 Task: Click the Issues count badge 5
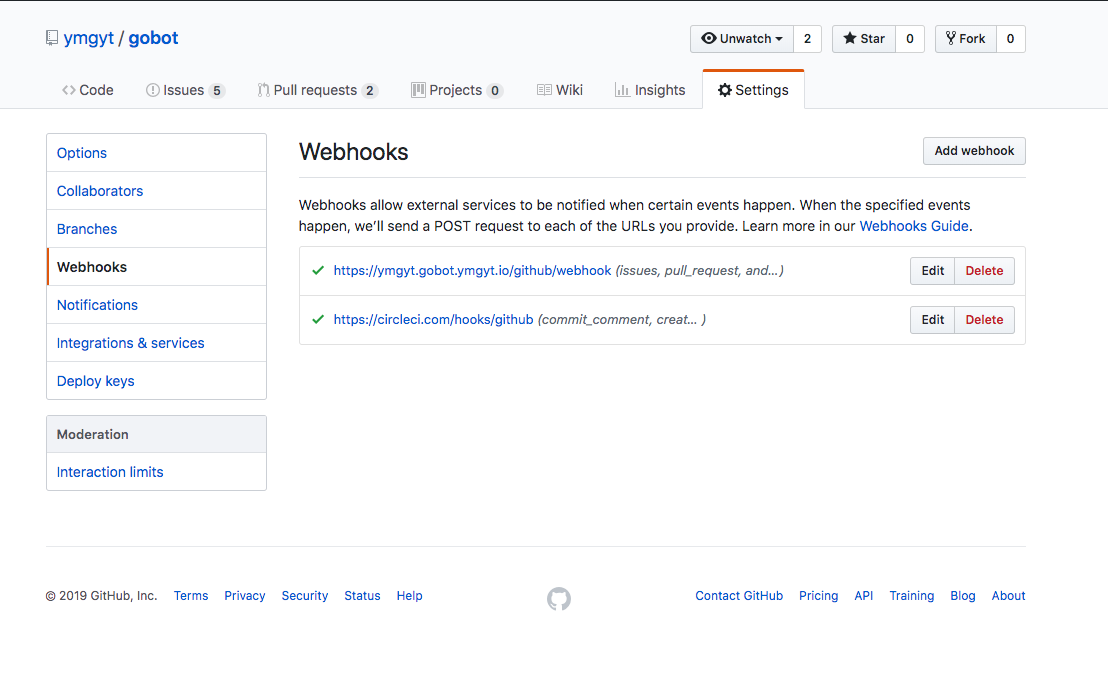pyautogui.click(x=217, y=90)
